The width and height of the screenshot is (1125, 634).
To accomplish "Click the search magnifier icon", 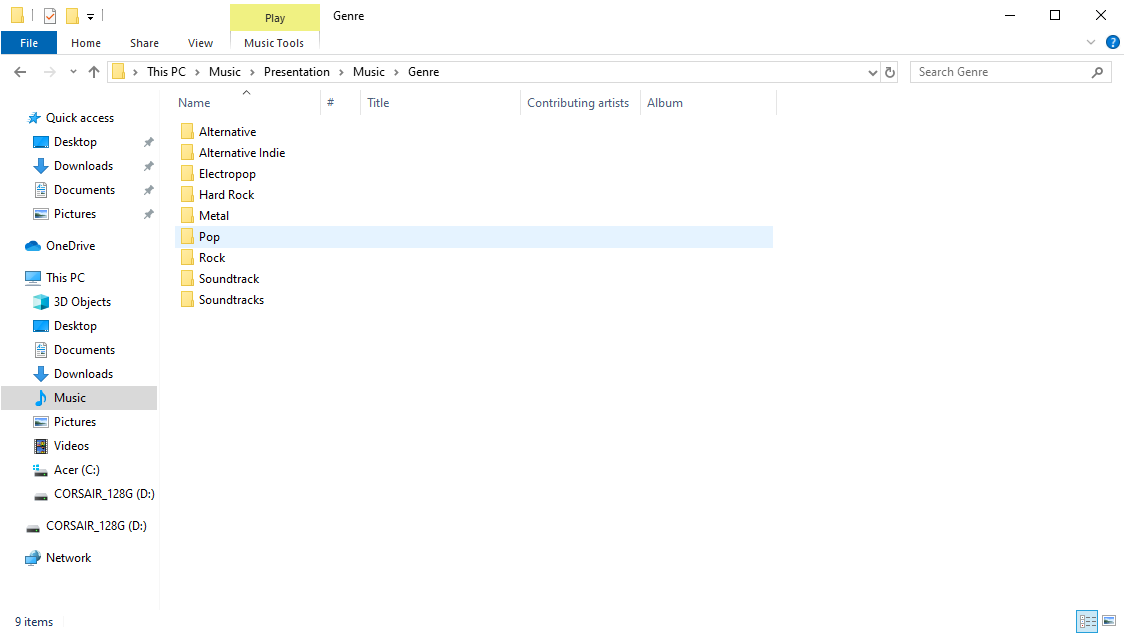I will point(1098,72).
